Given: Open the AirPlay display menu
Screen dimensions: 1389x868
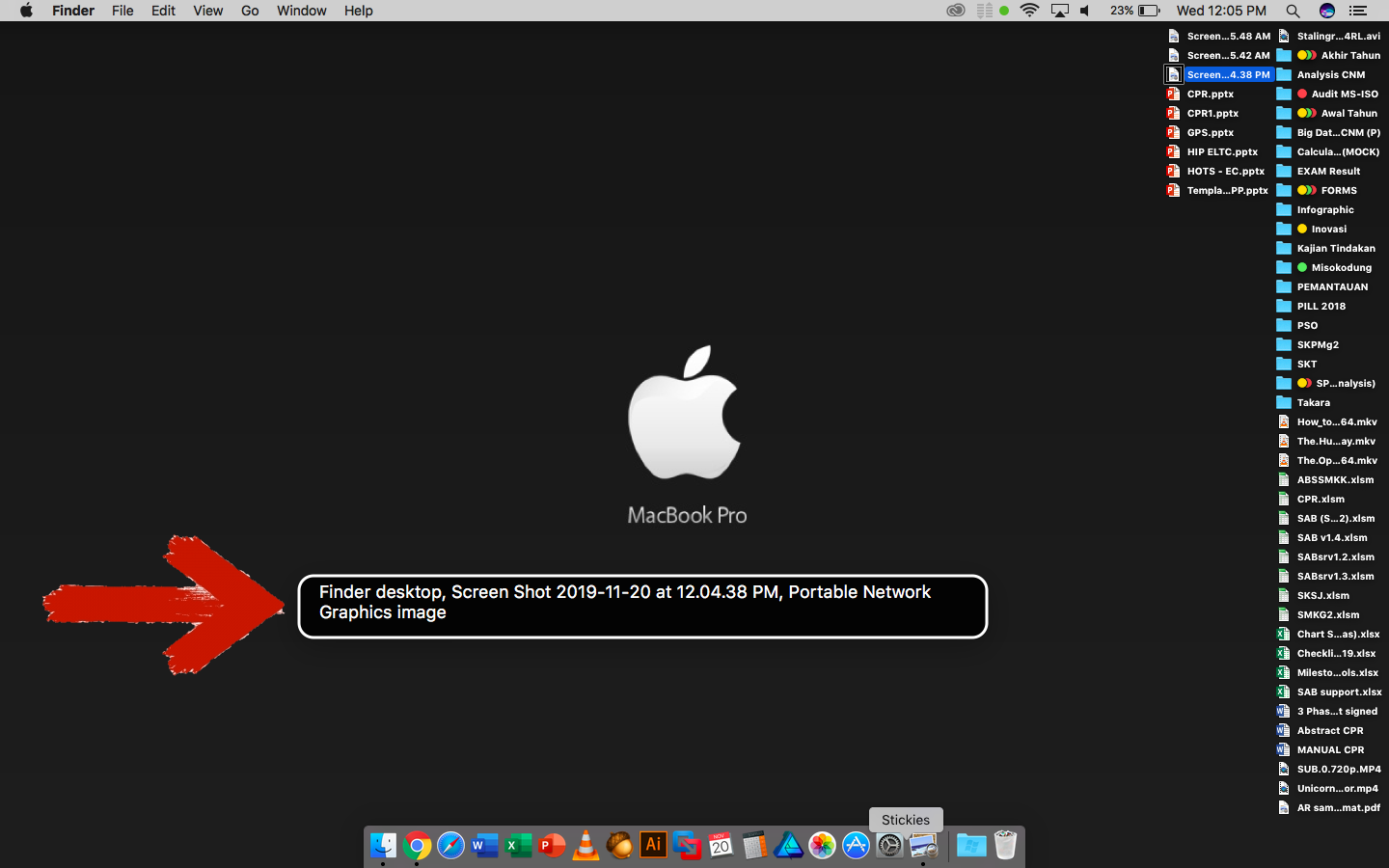Looking at the screenshot, I should pyautogui.click(x=1060, y=11).
